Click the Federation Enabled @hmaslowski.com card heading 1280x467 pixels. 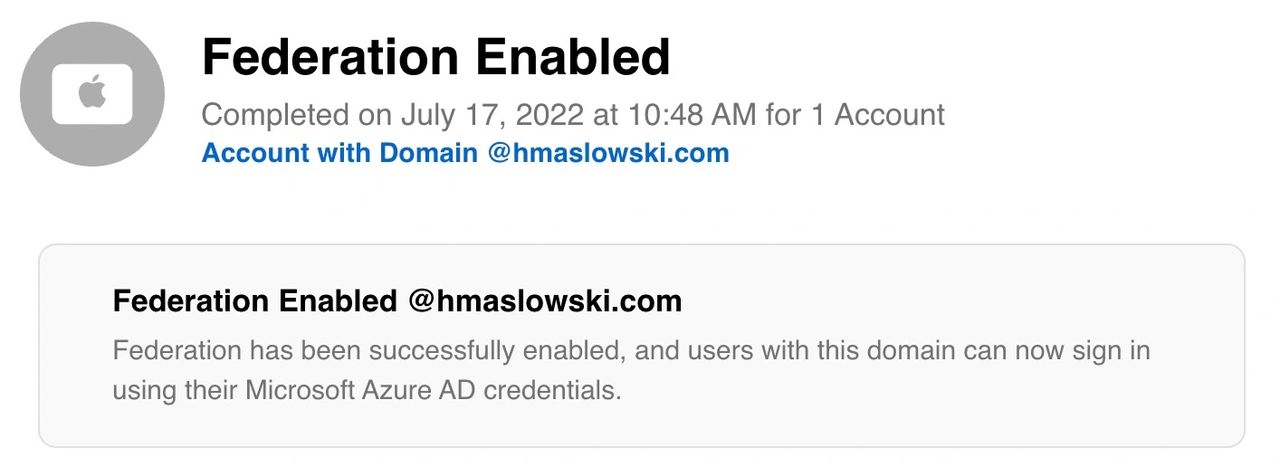(397, 301)
